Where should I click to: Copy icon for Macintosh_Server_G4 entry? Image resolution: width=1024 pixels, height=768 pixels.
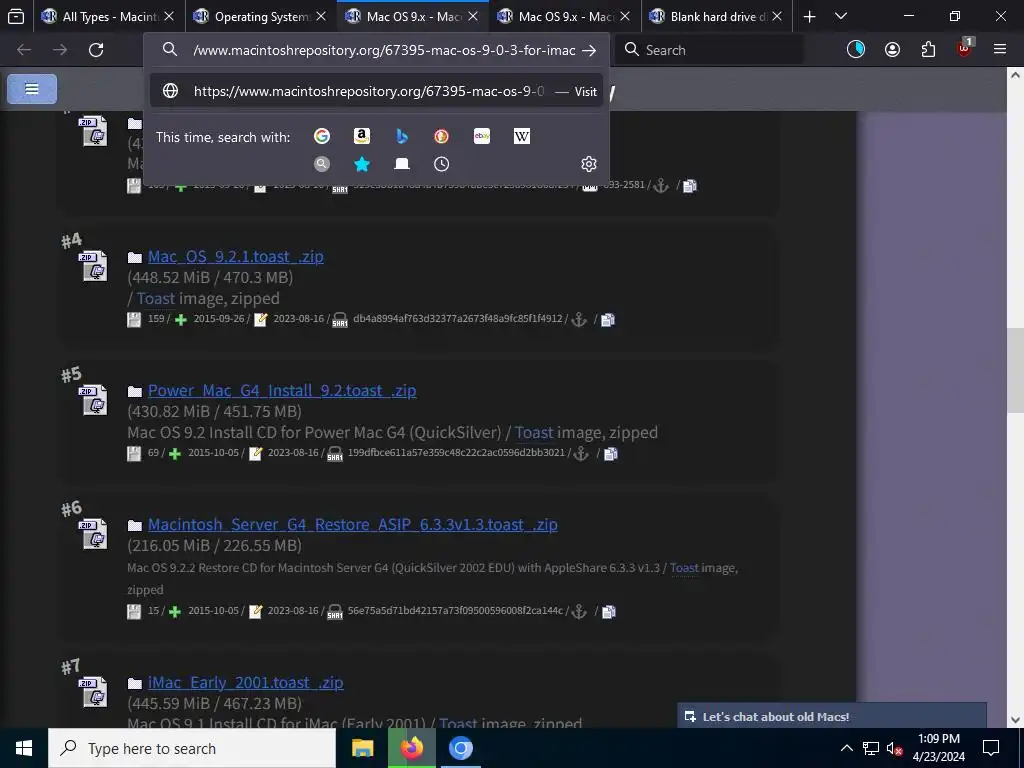point(609,611)
